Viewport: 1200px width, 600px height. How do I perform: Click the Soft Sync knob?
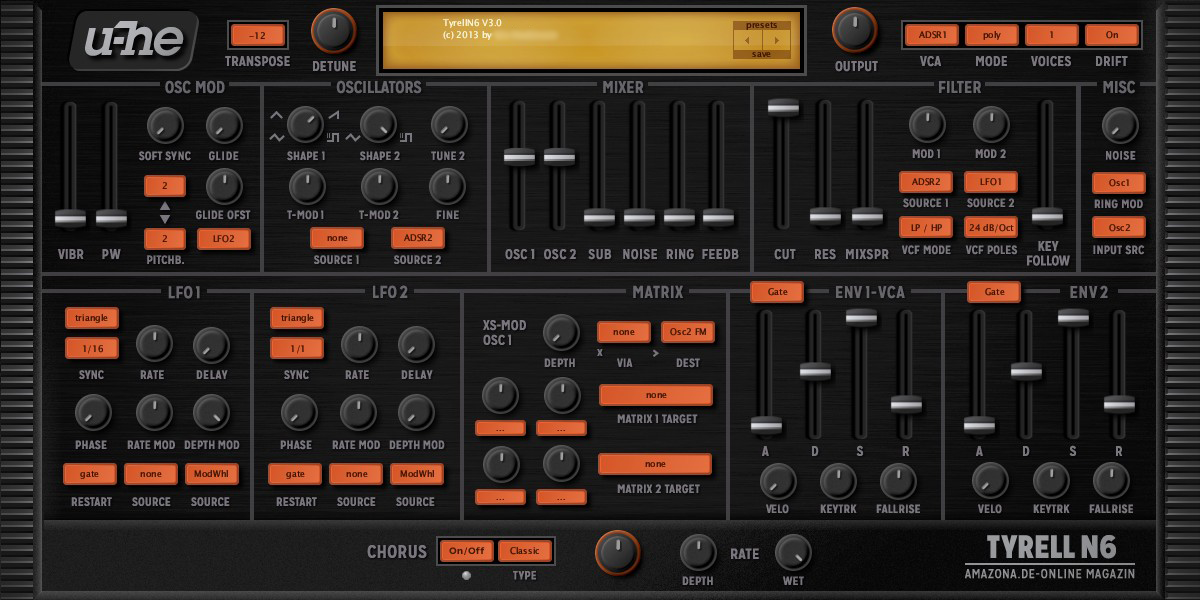point(165,125)
